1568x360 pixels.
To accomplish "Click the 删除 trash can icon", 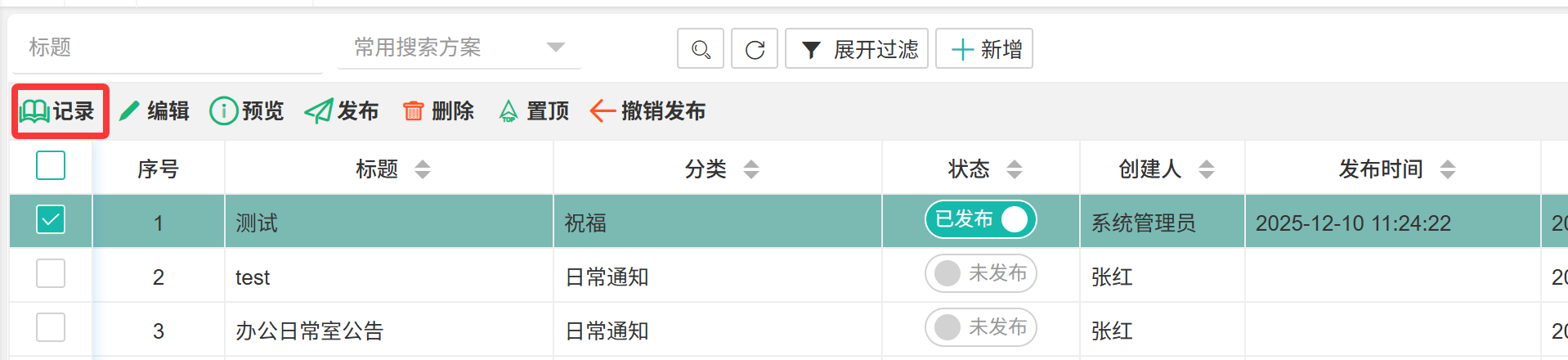I will pos(414,111).
